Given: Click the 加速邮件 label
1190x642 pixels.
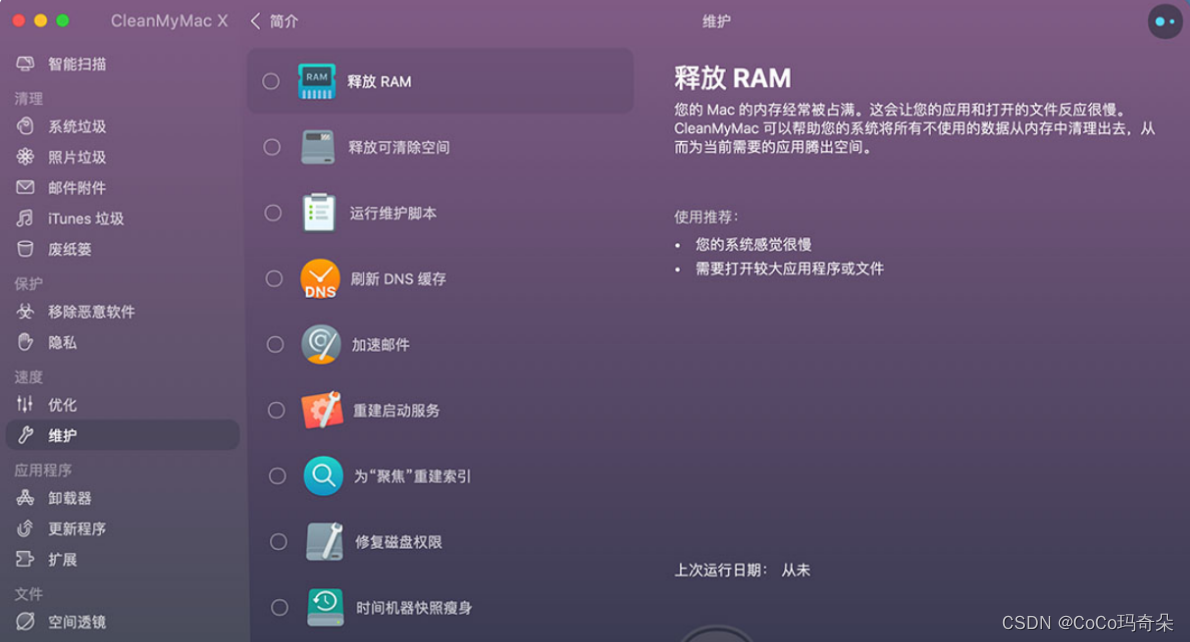Looking at the screenshot, I should pos(381,345).
